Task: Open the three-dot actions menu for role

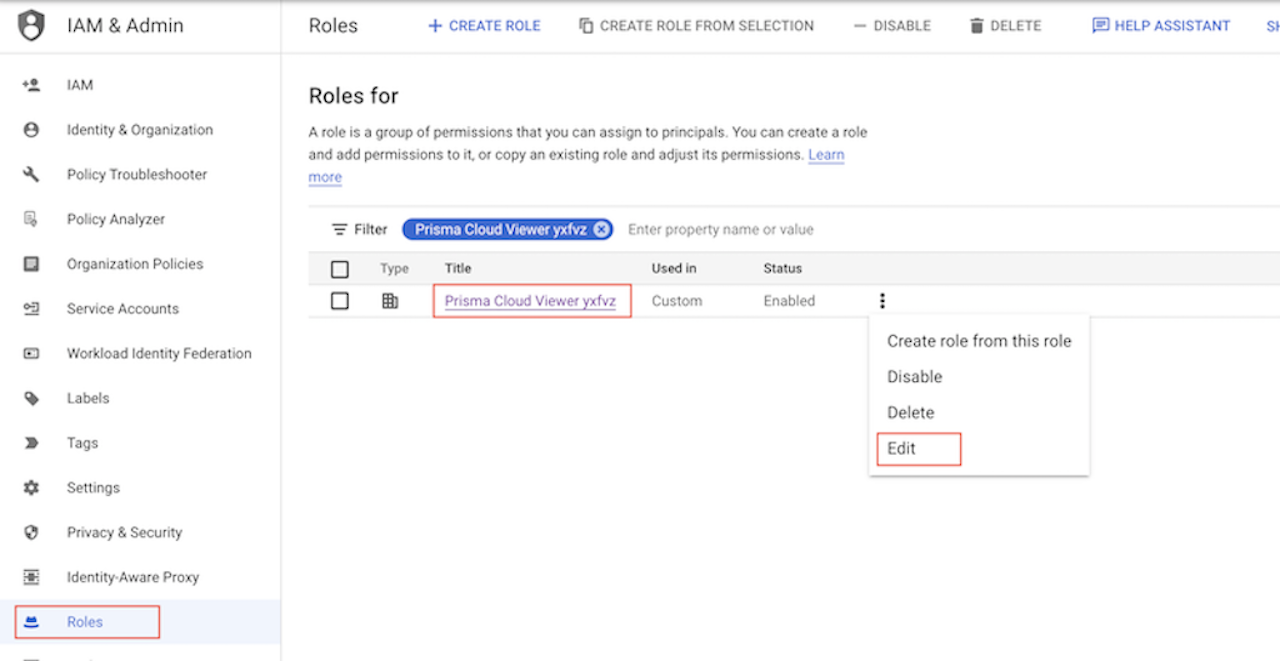Action: (x=882, y=301)
